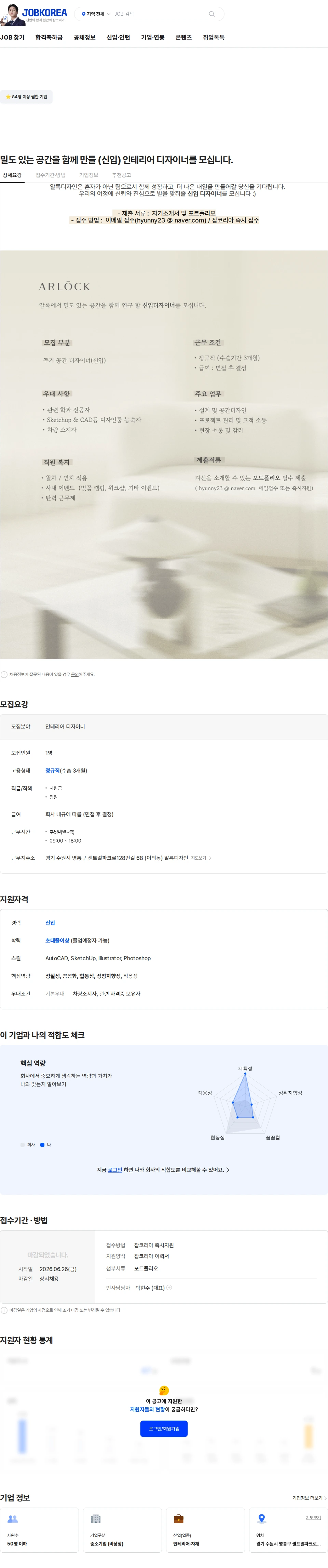
Task: Click the 회사 legend swatch
Action: pos(23,1145)
